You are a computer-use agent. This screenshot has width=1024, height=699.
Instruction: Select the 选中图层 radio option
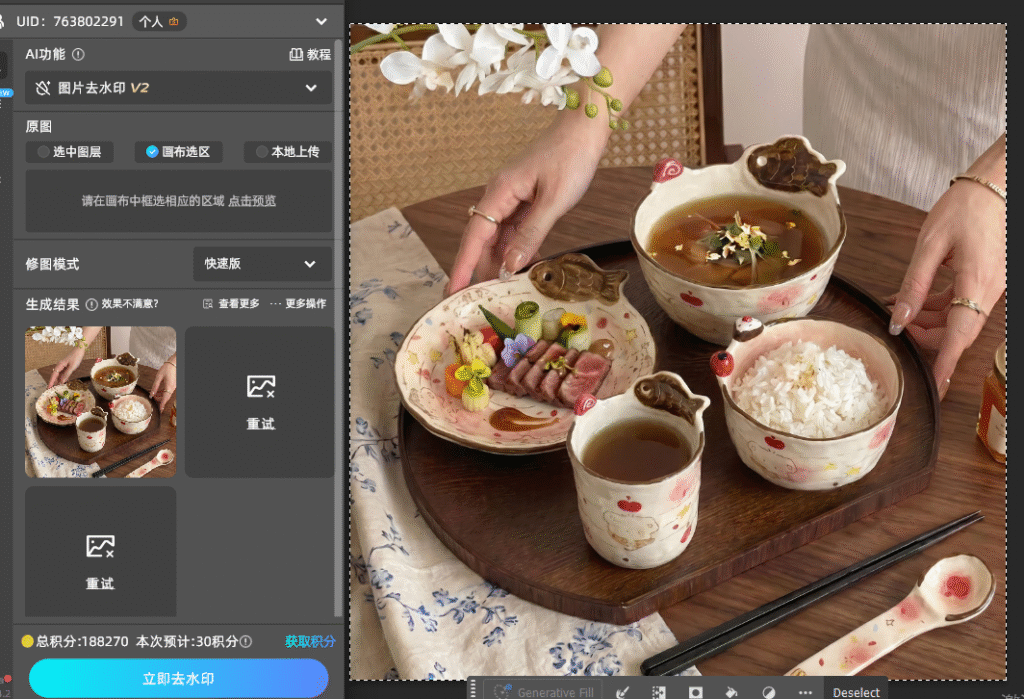[69, 152]
